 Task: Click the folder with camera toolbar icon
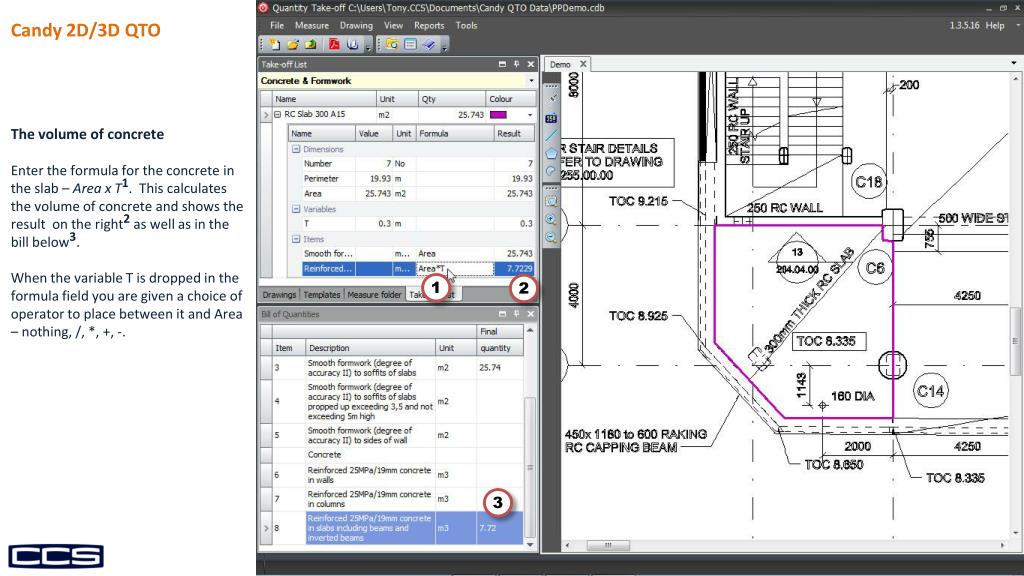point(392,44)
